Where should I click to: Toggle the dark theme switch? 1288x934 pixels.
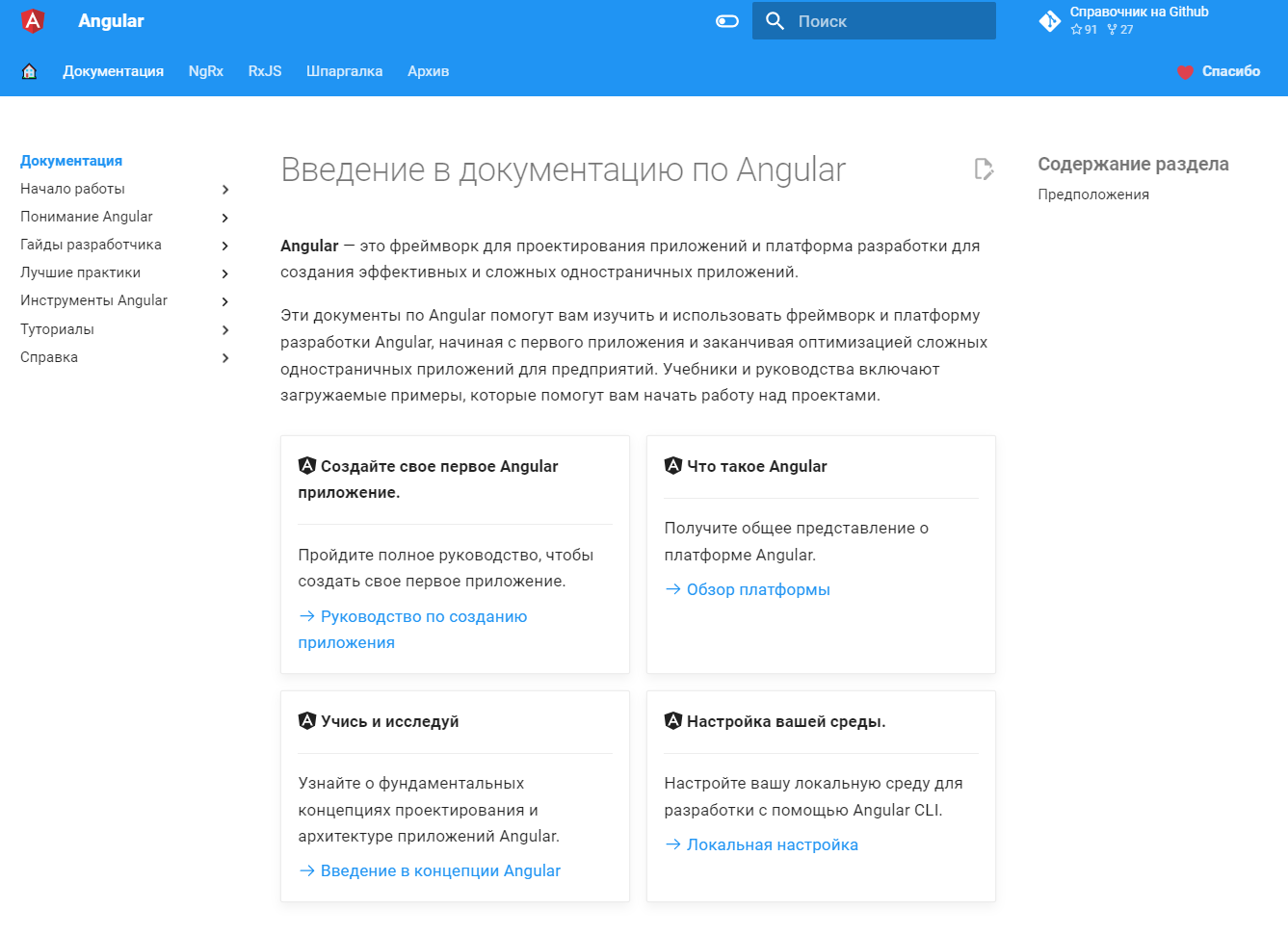pos(727,21)
